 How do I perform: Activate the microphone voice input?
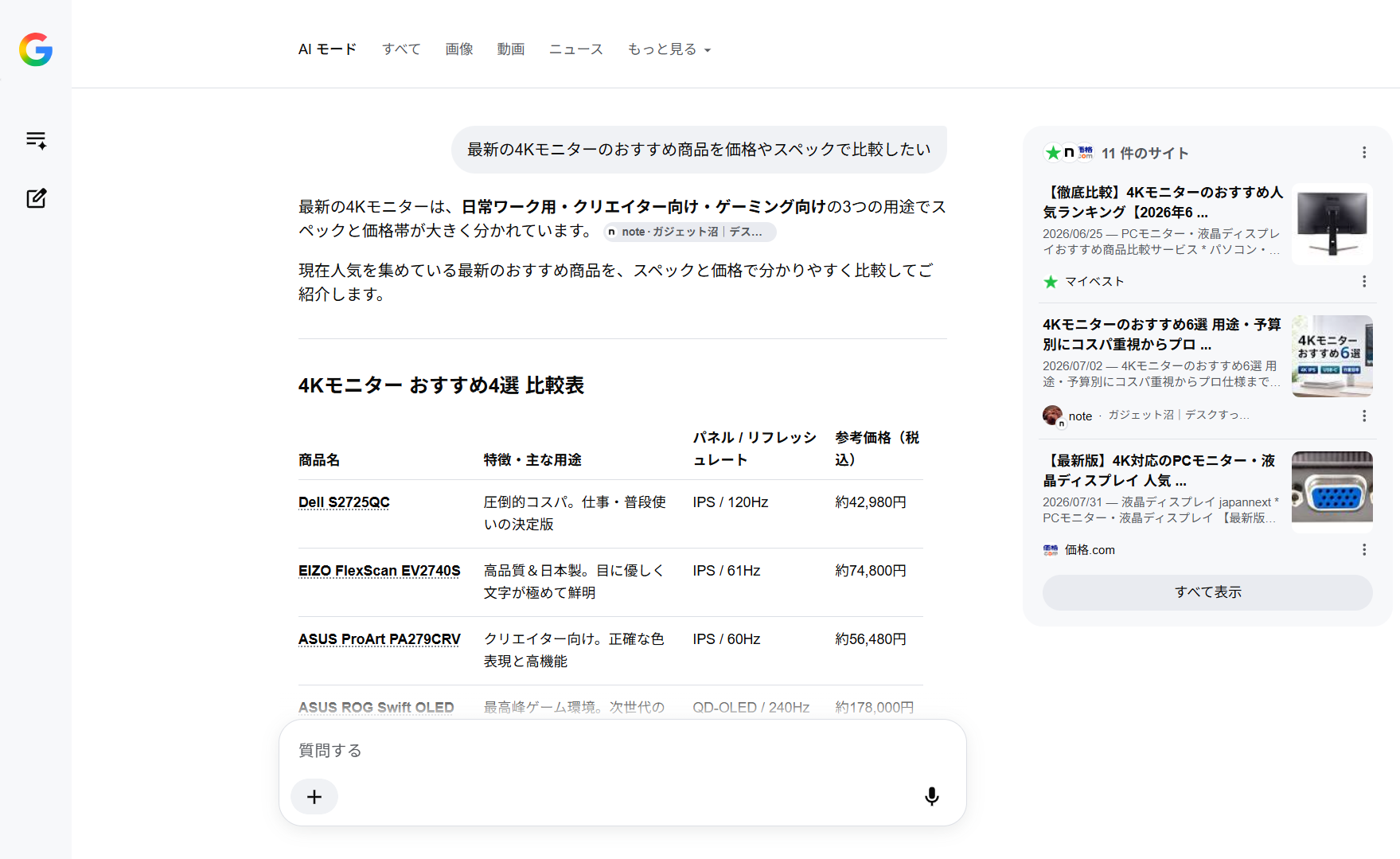tap(932, 797)
